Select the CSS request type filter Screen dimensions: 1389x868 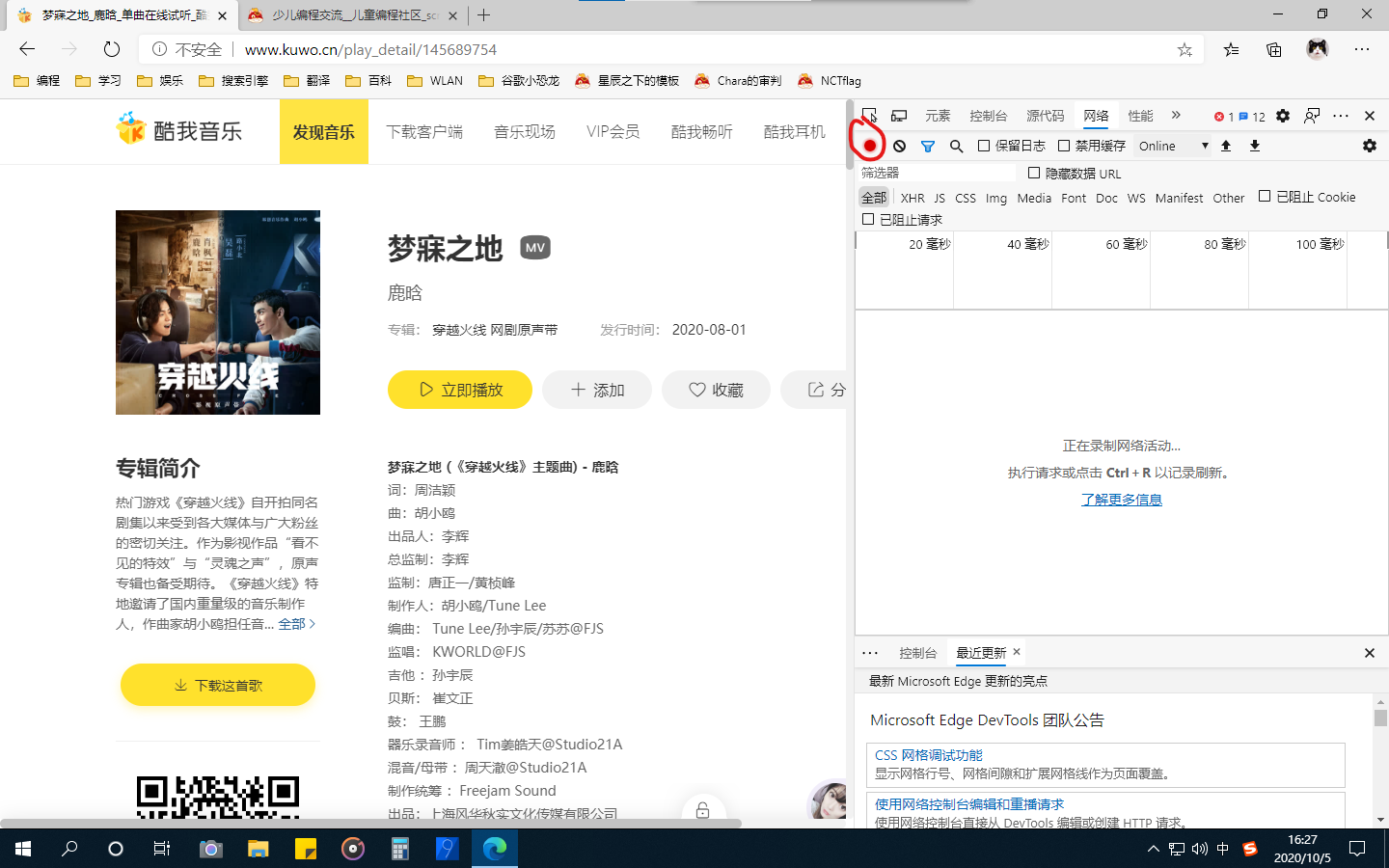coord(966,198)
